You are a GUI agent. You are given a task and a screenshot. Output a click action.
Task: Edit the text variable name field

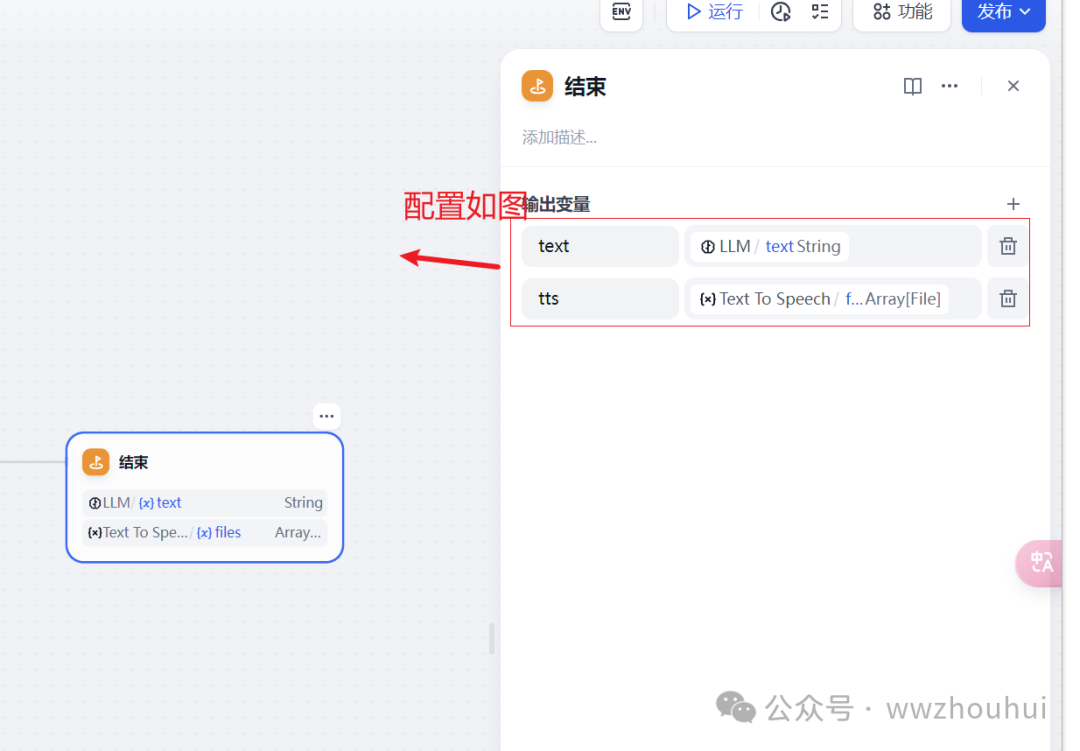coord(600,246)
